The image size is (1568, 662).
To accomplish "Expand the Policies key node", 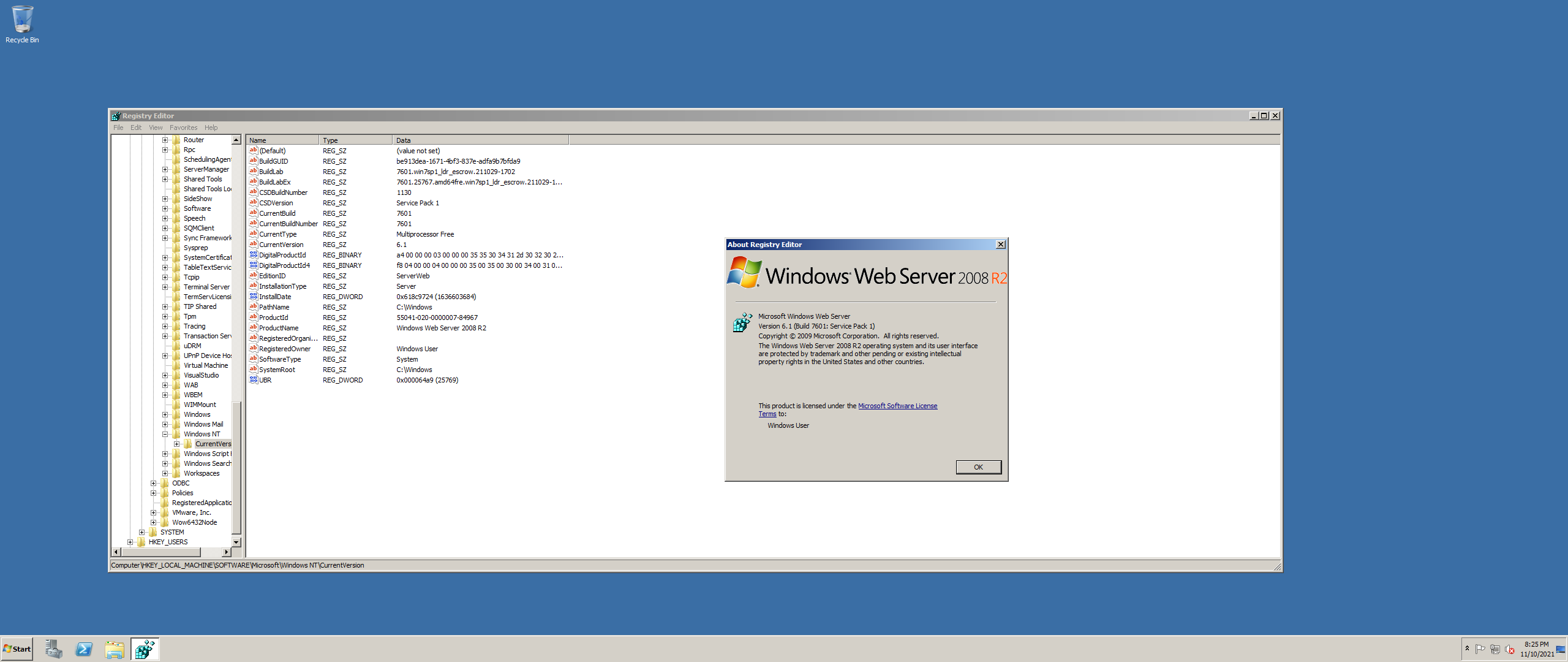I will pyautogui.click(x=153, y=493).
